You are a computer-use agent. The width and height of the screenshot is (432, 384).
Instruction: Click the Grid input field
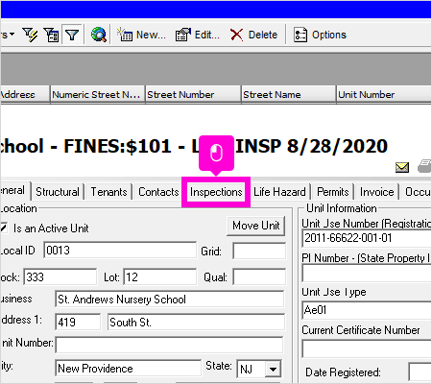259,251
